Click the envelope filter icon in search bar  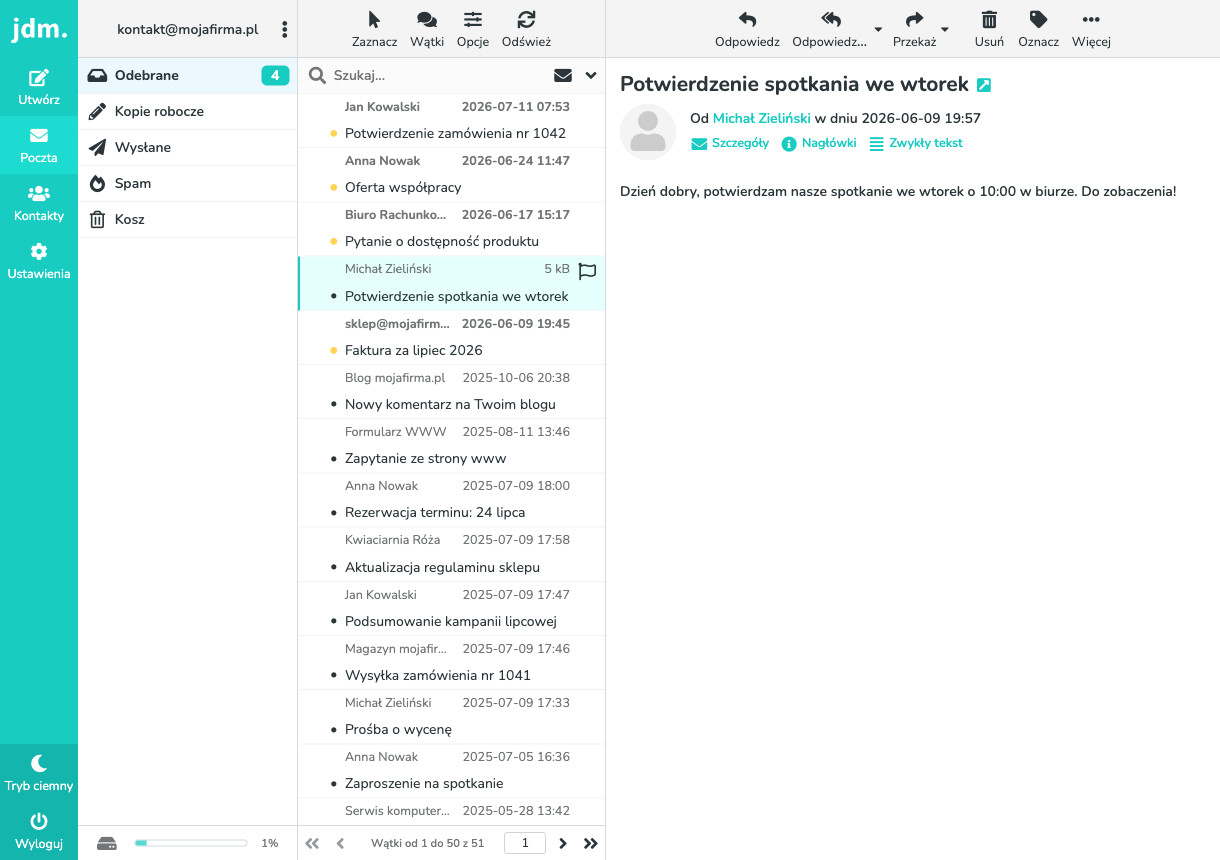[x=563, y=75]
